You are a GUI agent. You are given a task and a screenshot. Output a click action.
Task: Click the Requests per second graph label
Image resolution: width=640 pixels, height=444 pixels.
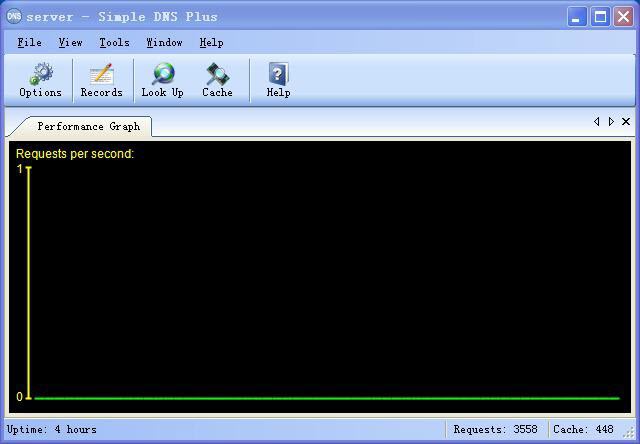point(75,154)
